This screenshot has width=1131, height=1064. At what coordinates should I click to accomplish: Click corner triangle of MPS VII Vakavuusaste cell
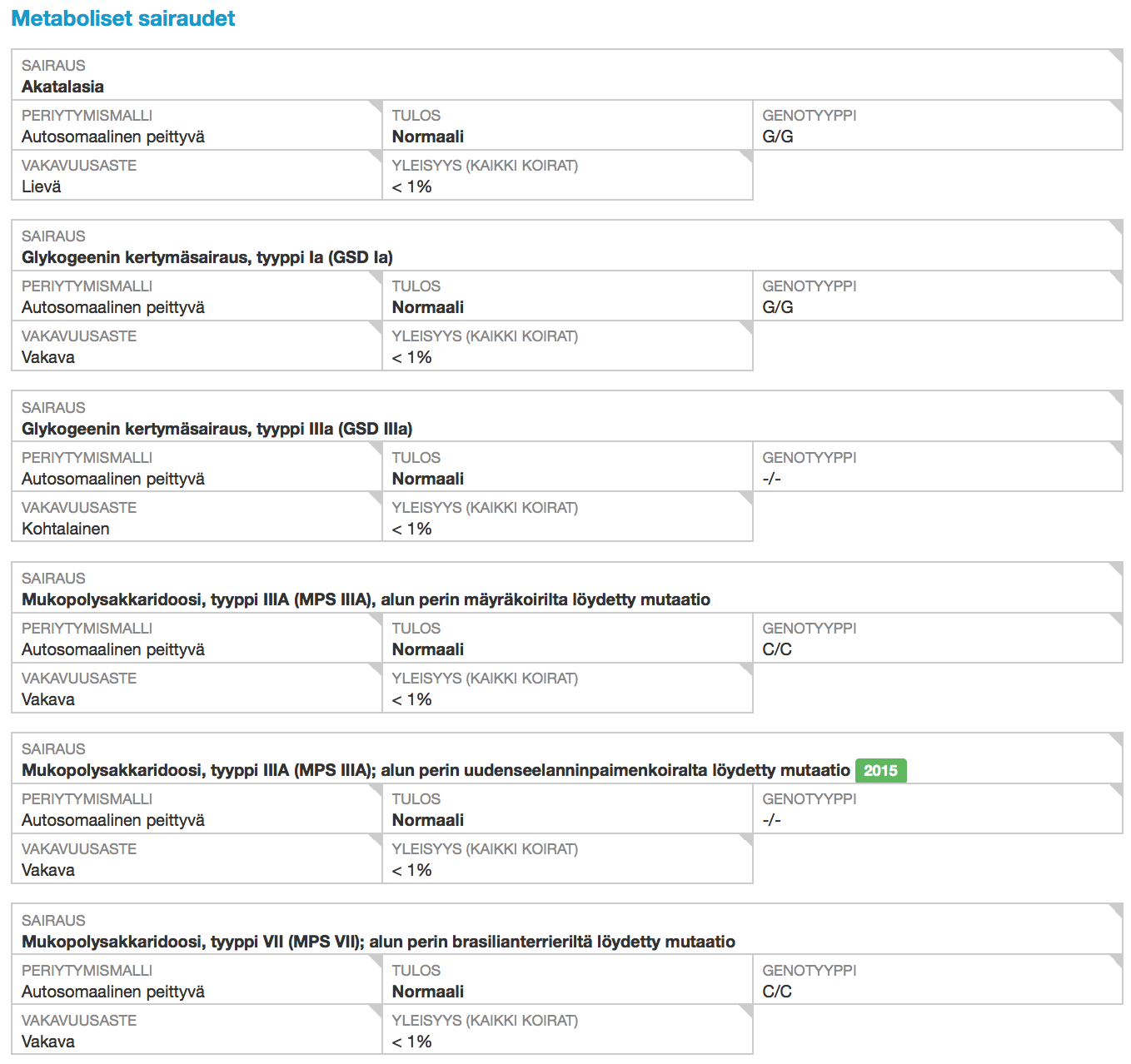[376, 1011]
